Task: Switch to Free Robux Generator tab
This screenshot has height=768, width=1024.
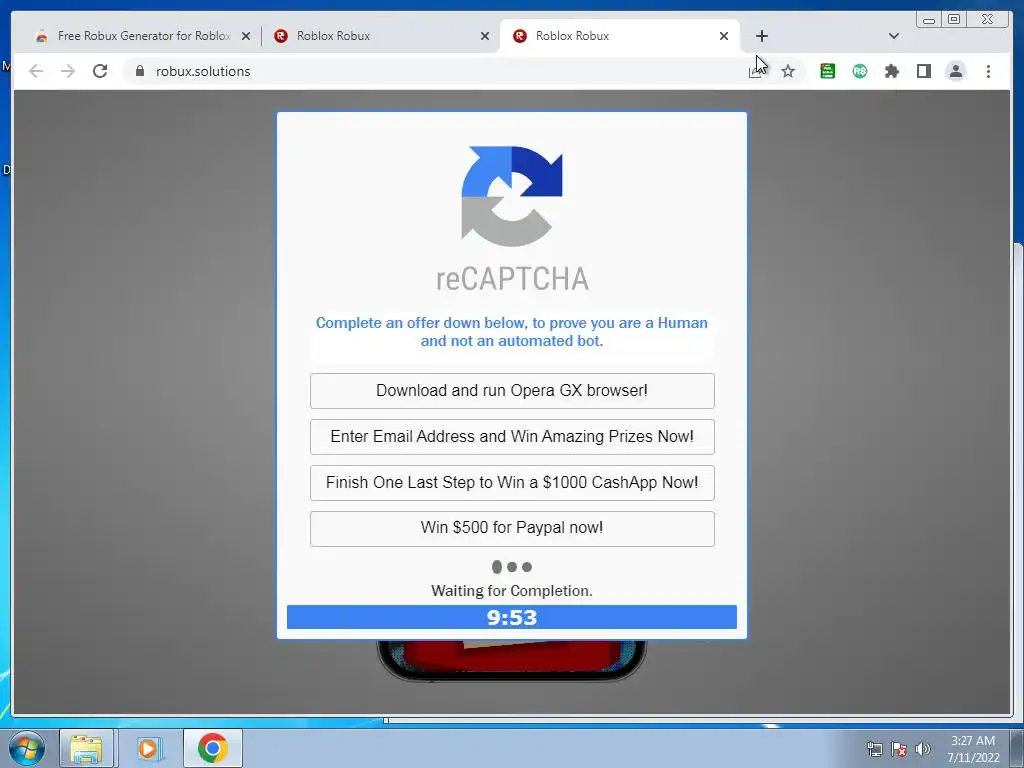Action: 142,36
